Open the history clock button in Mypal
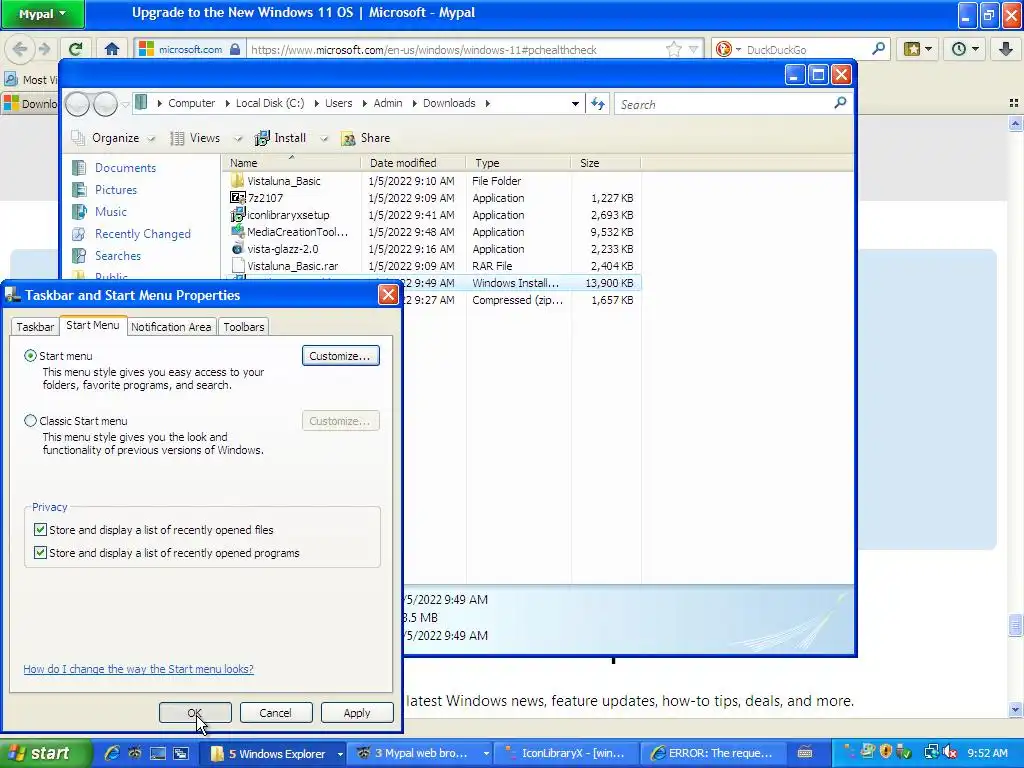The height and width of the screenshot is (768, 1024). [964, 49]
